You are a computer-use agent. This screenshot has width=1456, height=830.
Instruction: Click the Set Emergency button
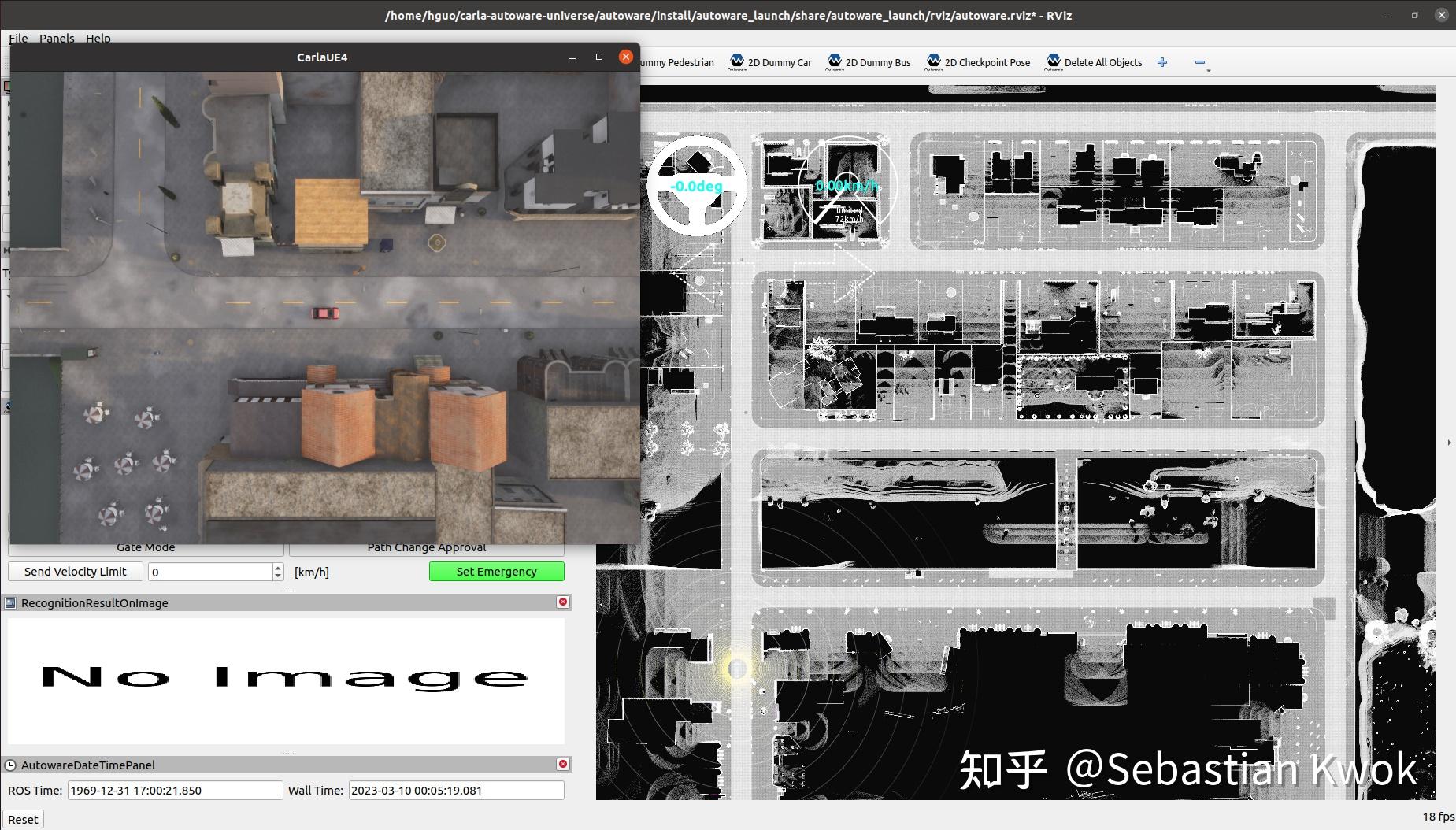click(x=496, y=572)
